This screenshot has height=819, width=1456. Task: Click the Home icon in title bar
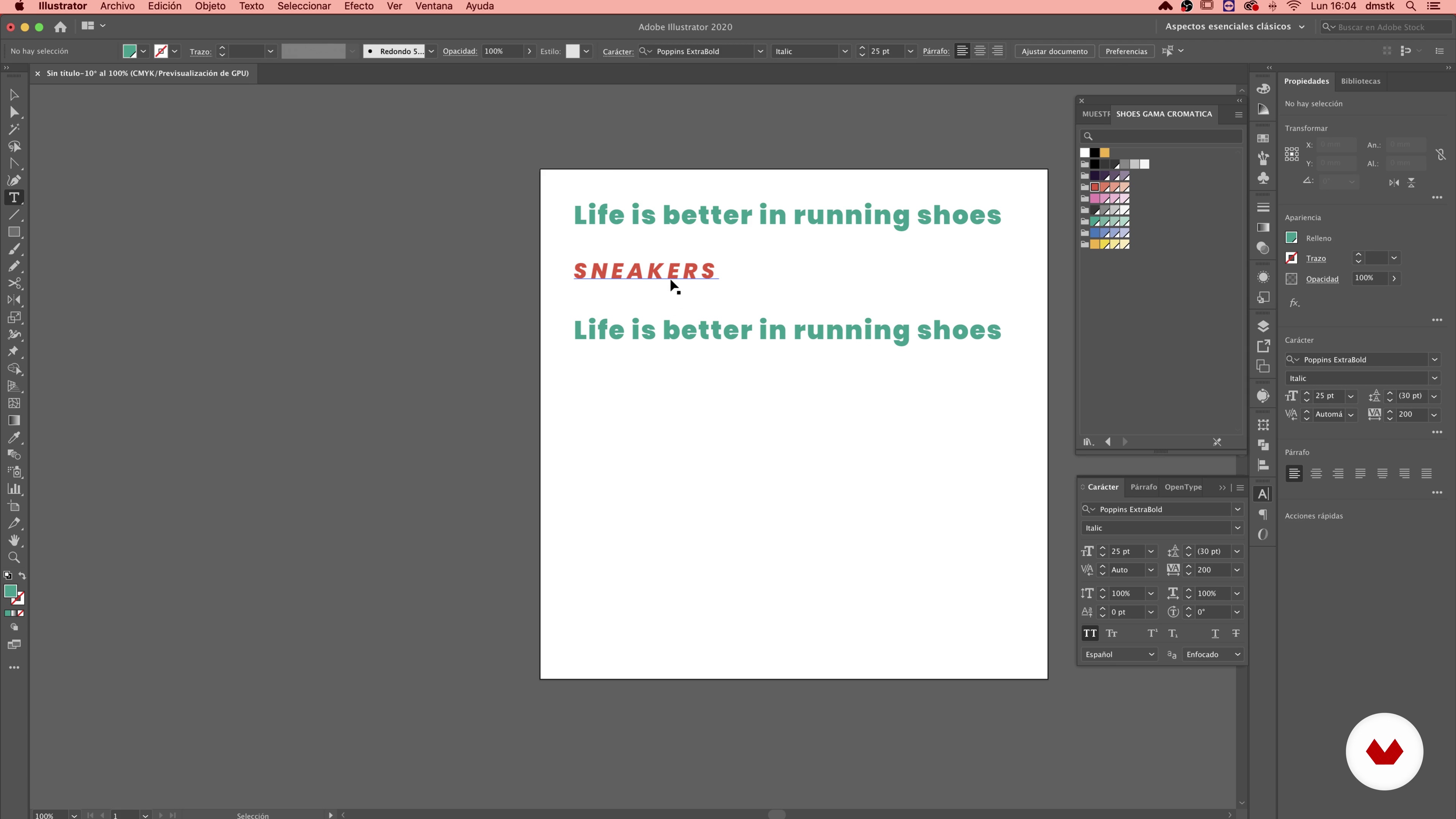pyautogui.click(x=61, y=27)
